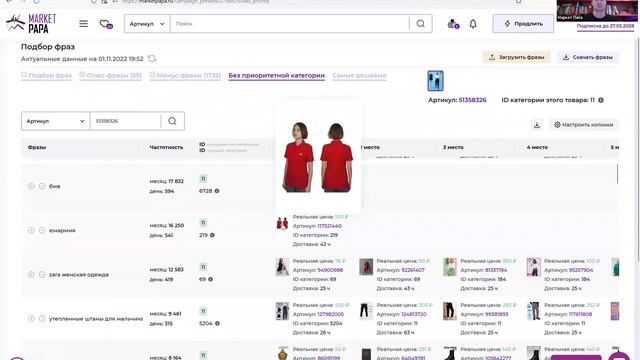Click the Настроить колонки button
This screenshot has width=640, height=360.
pos(583,125)
